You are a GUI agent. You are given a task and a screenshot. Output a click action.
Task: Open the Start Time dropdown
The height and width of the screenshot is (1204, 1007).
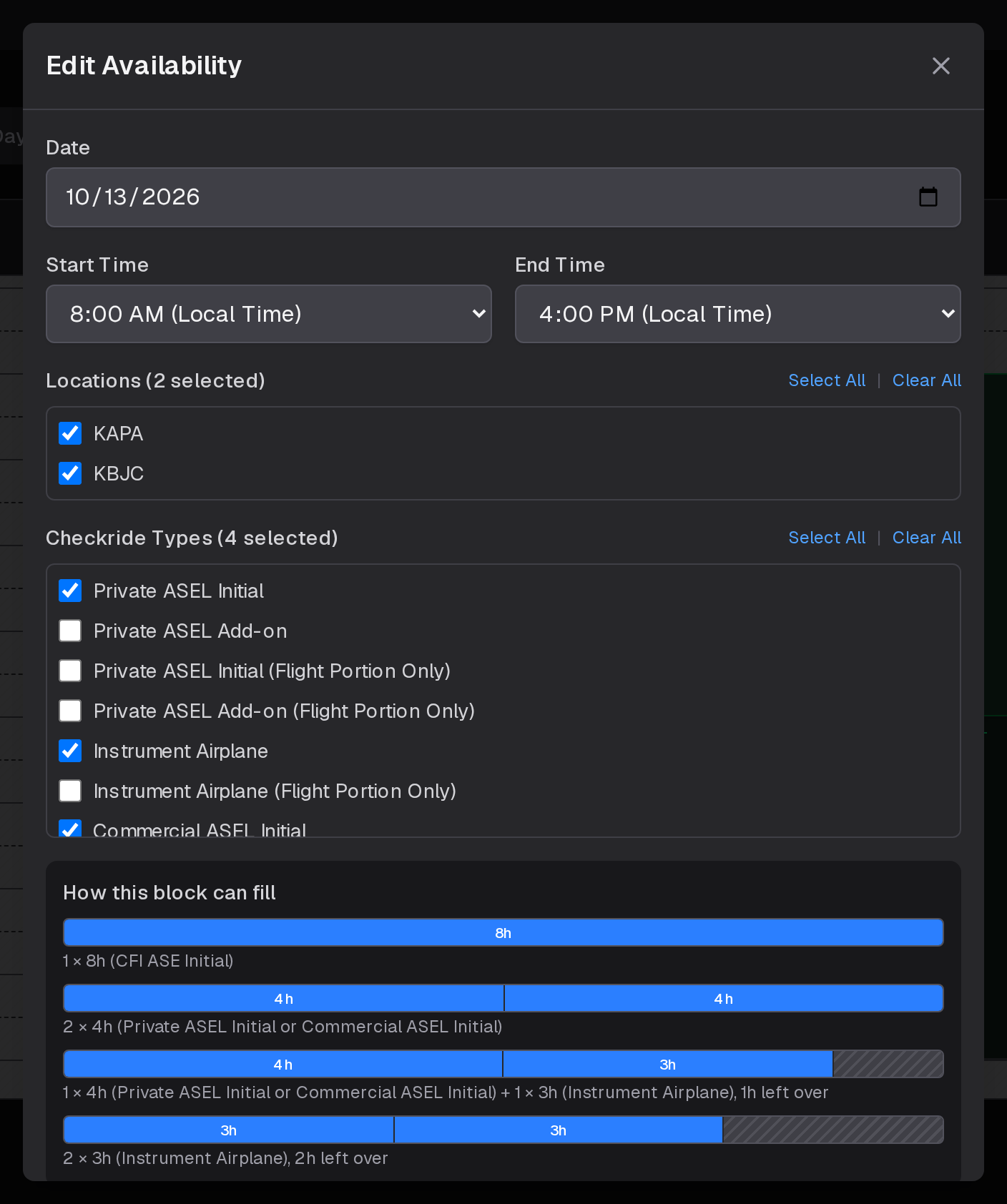pyautogui.click(x=269, y=314)
